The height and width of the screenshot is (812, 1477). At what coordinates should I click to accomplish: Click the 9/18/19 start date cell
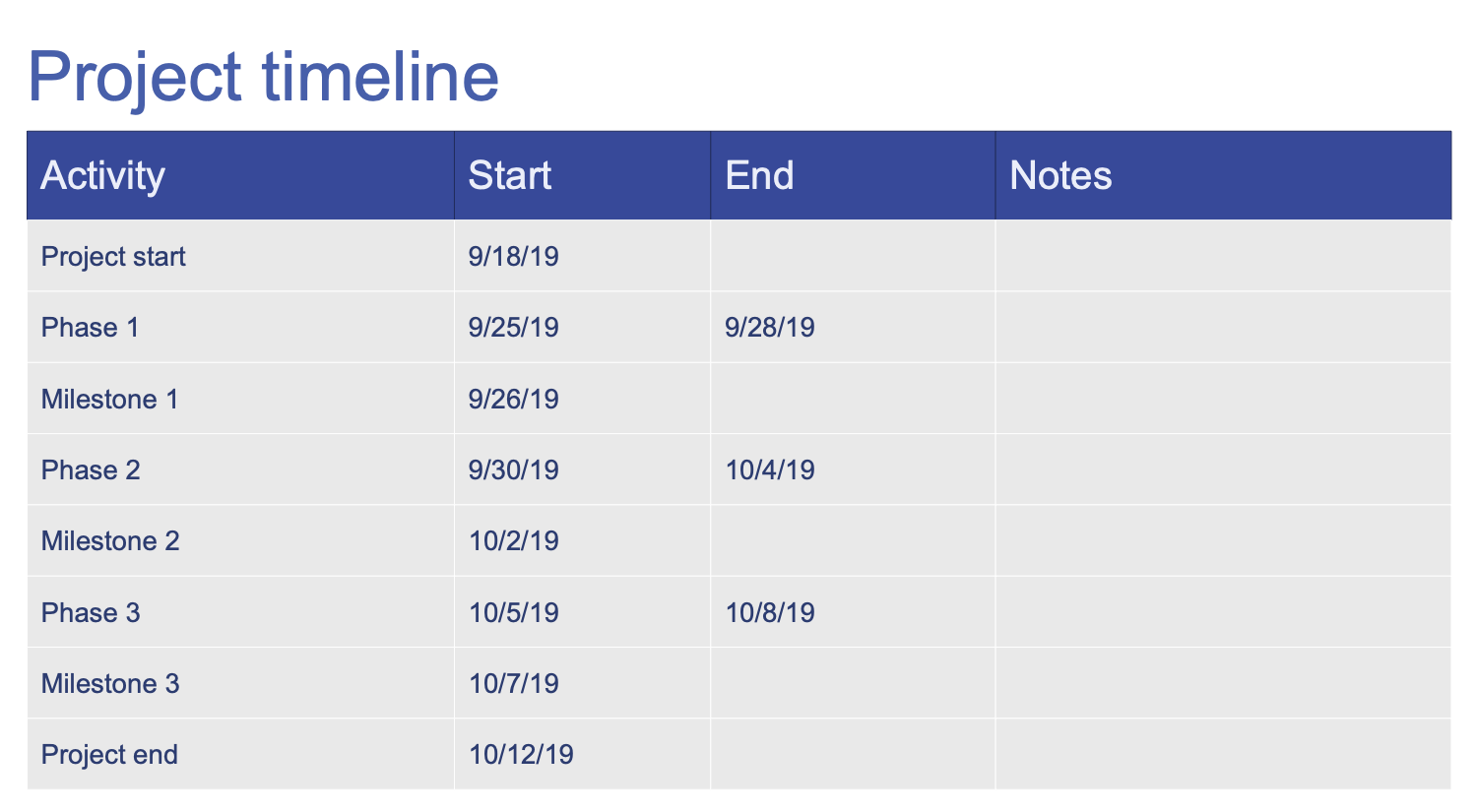513,257
